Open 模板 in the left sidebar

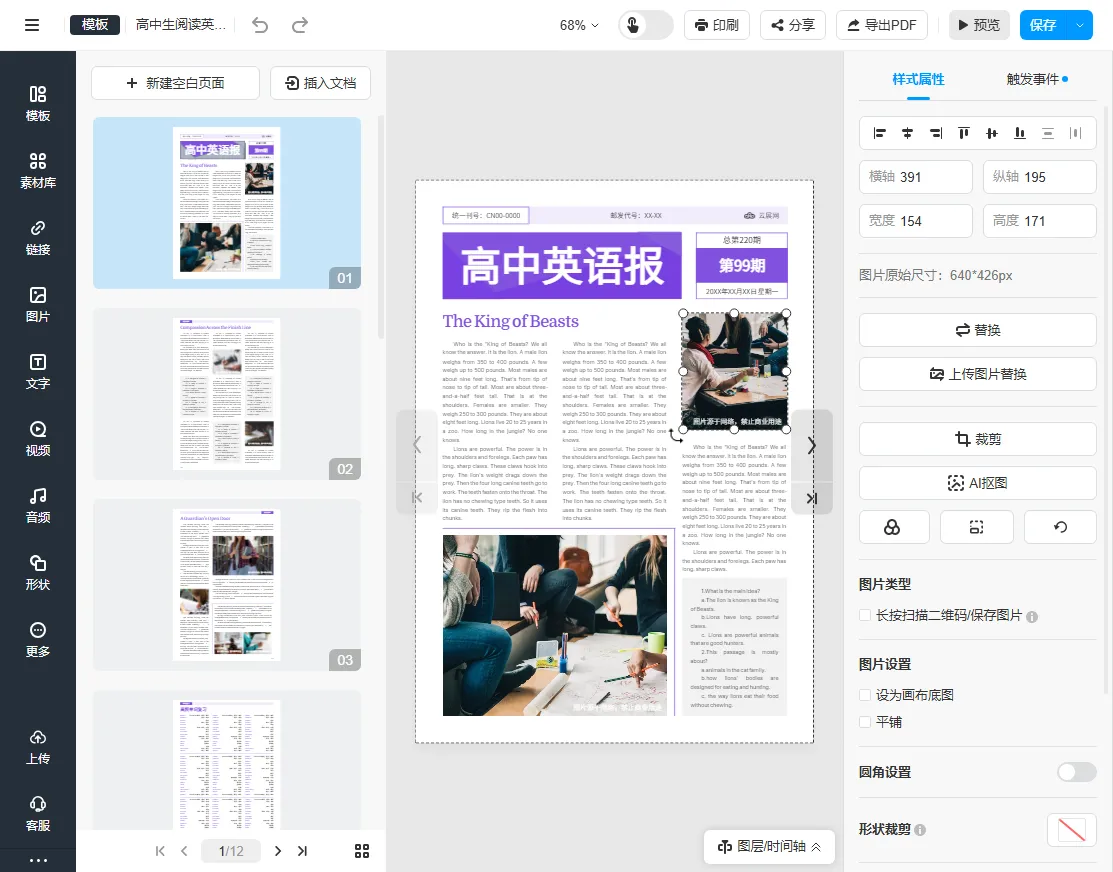click(38, 104)
